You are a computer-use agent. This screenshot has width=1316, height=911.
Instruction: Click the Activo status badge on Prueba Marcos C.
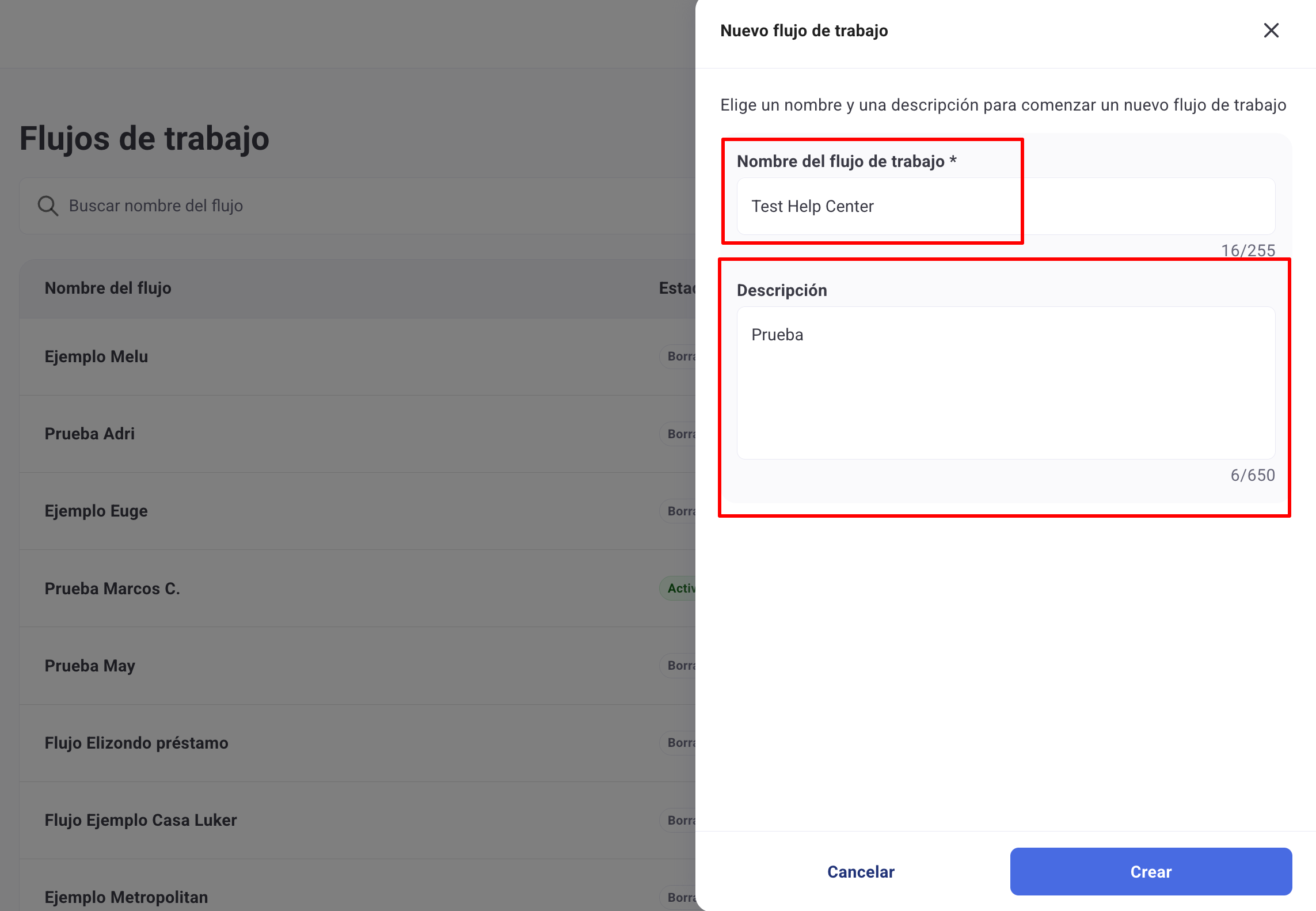point(681,589)
